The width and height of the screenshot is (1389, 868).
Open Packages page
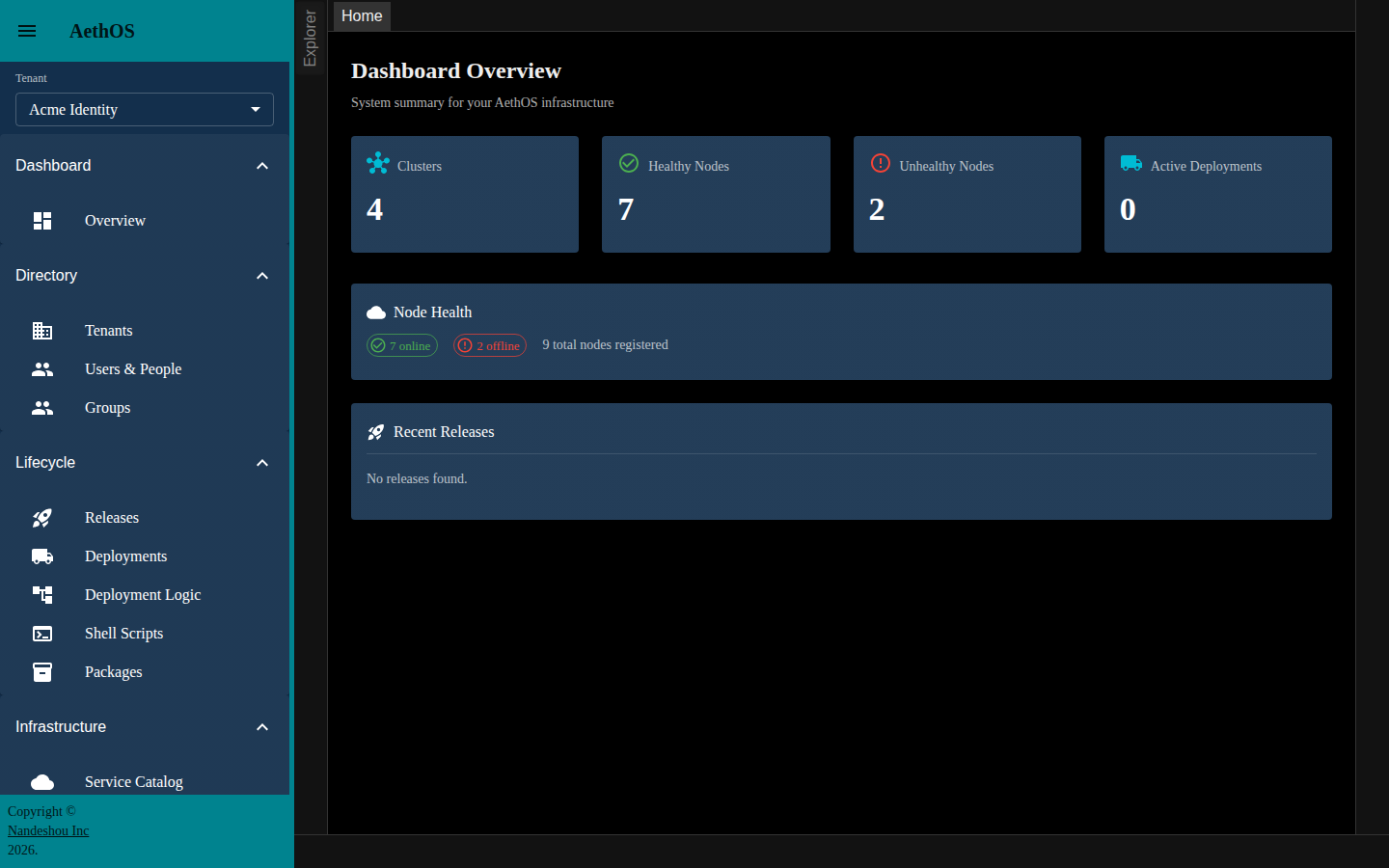145,672
